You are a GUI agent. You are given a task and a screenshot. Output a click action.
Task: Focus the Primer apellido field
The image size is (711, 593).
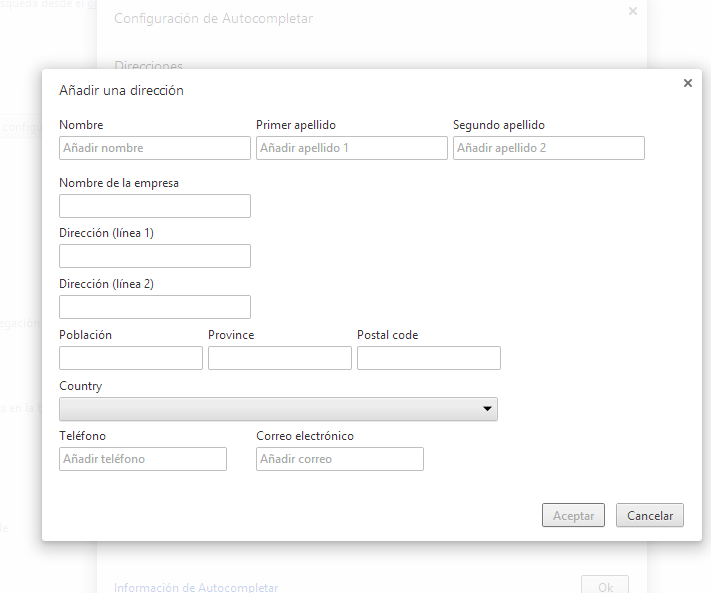[351, 148]
